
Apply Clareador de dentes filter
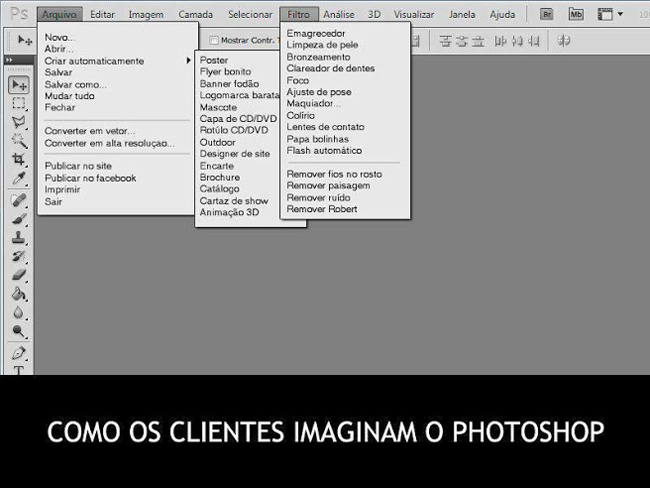(330, 68)
